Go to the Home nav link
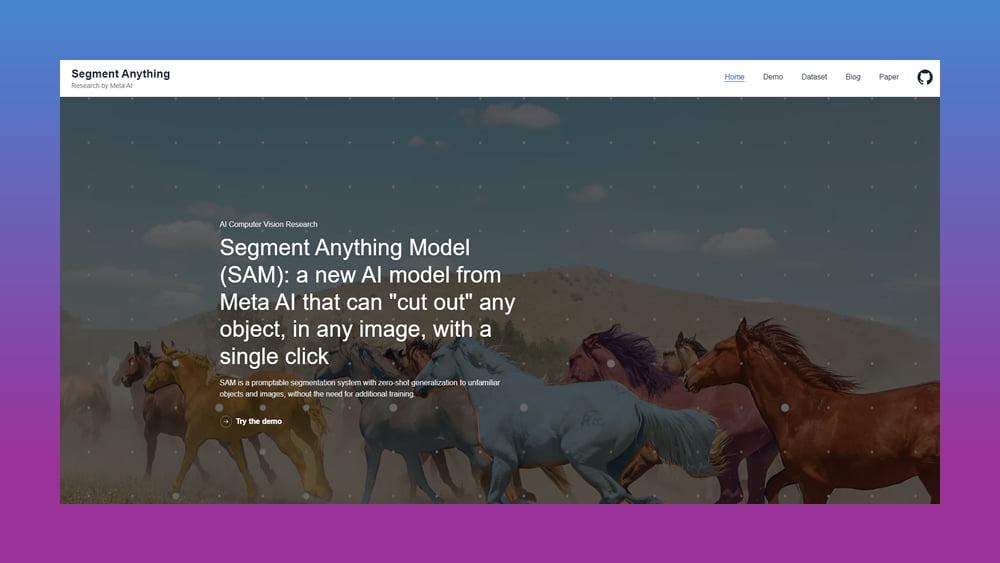Screen dimensions: 1000x563 tap(734, 77)
